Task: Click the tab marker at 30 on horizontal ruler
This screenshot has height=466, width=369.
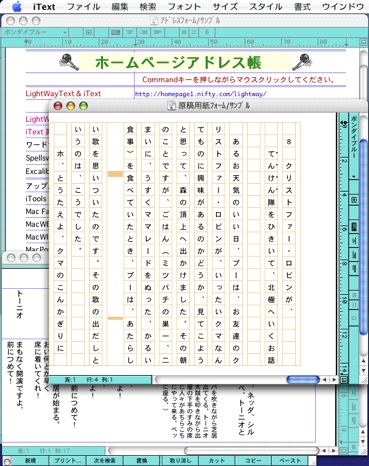Action: coord(136,43)
